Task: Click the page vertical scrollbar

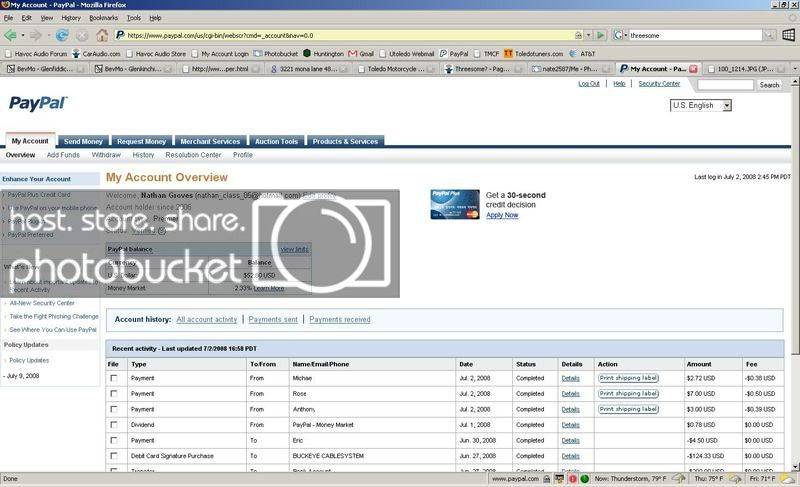Action: click(795, 275)
